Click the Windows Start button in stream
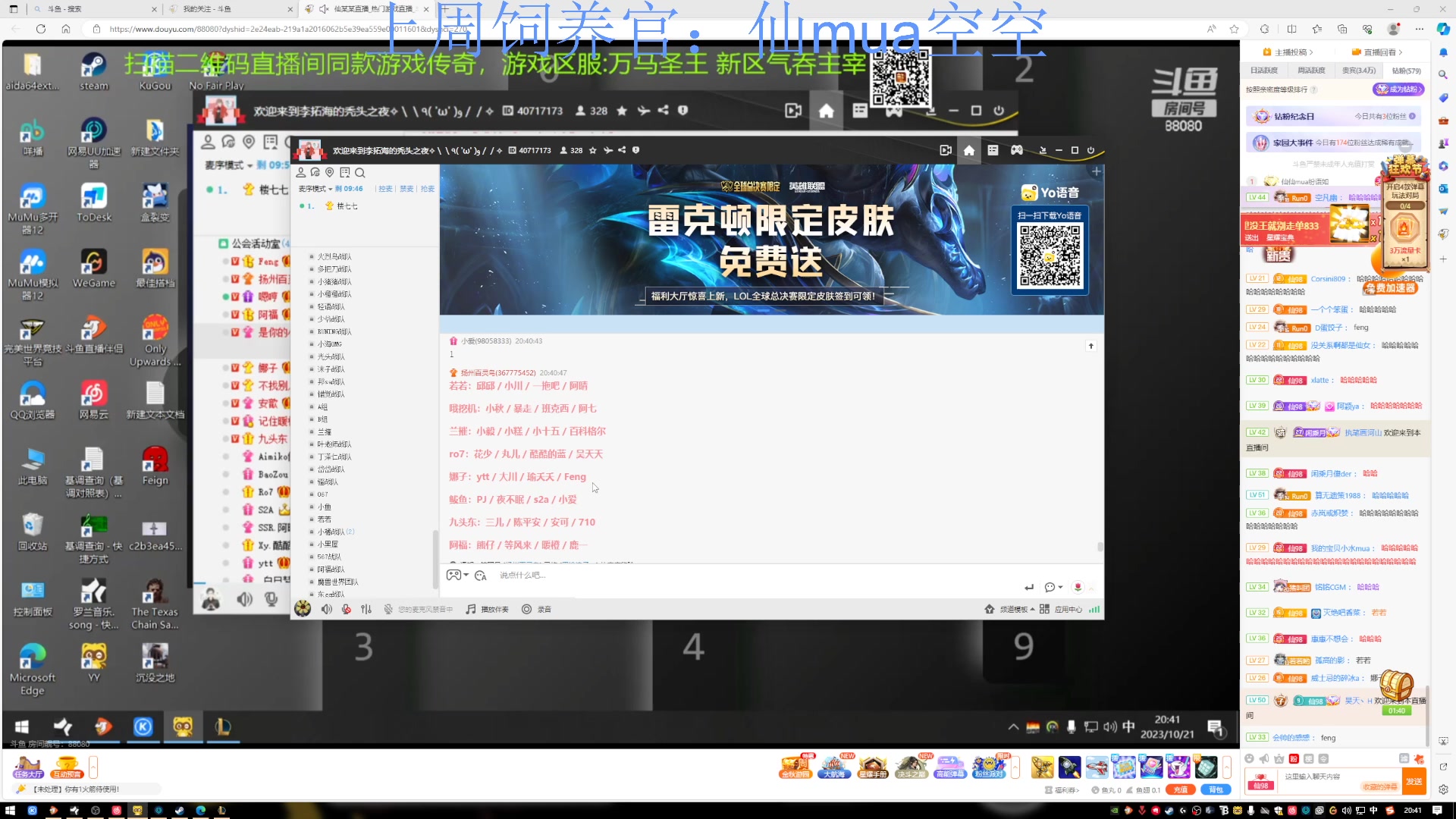 [x=22, y=726]
